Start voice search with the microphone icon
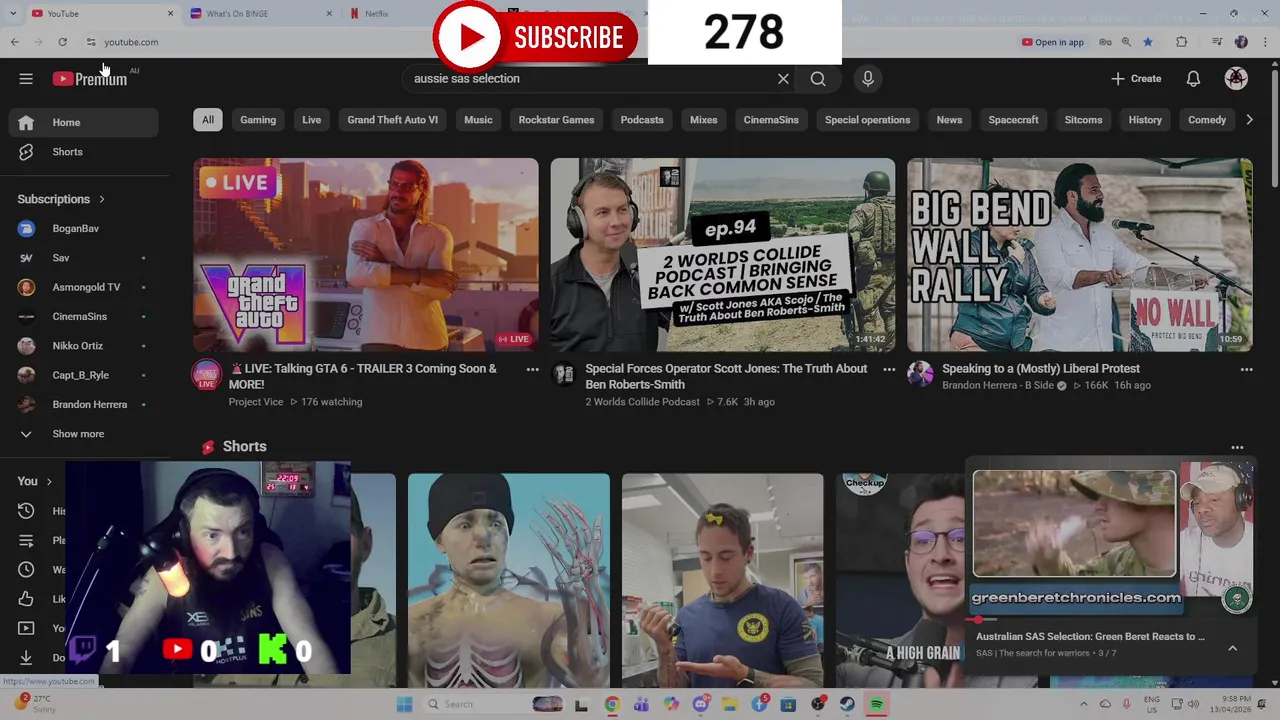 coord(868,79)
